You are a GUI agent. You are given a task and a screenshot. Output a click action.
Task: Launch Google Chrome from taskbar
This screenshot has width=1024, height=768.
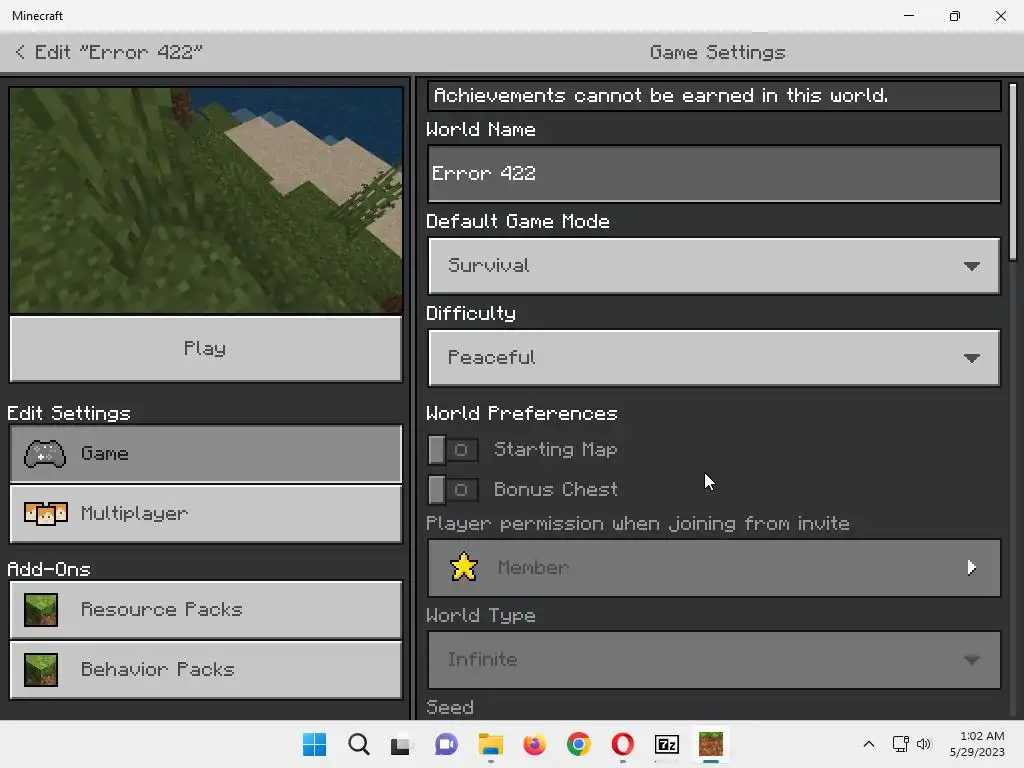tap(579, 744)
